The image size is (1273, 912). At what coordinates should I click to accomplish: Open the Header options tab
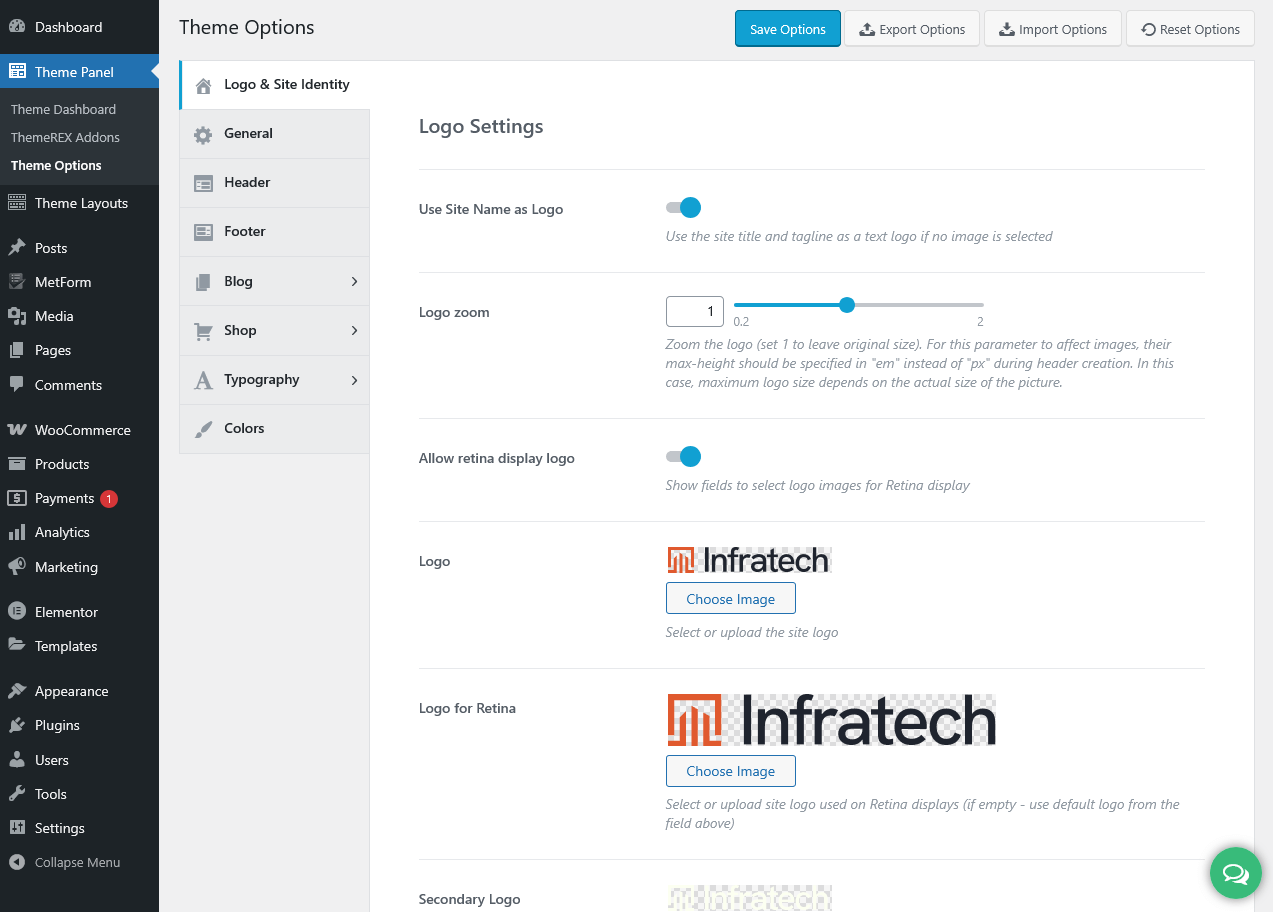point(247,183)
